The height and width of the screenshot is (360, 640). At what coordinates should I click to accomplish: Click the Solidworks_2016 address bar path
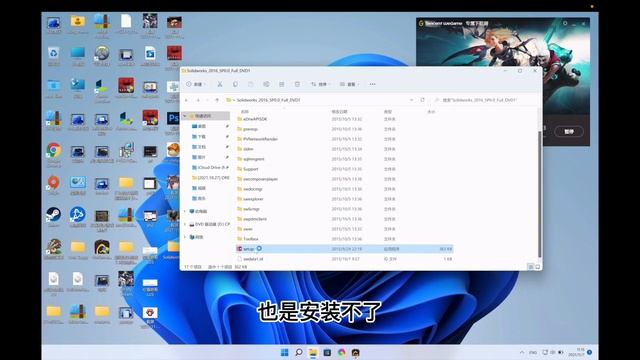269,100
